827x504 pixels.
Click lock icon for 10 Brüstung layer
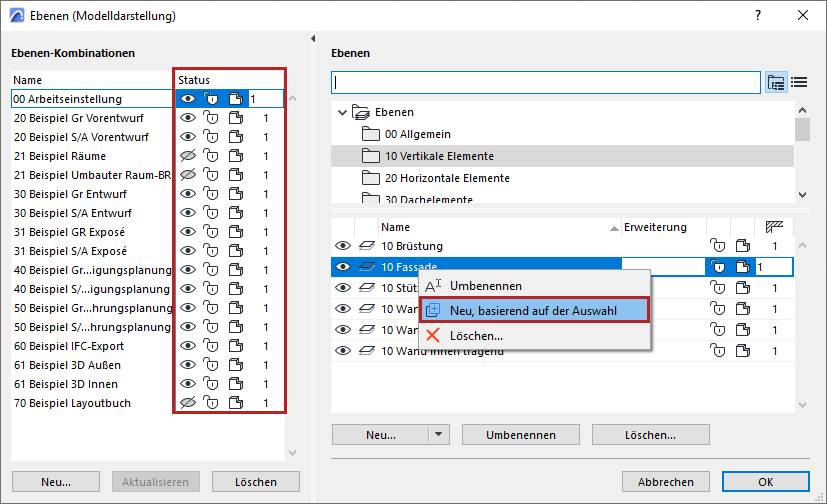717,246
